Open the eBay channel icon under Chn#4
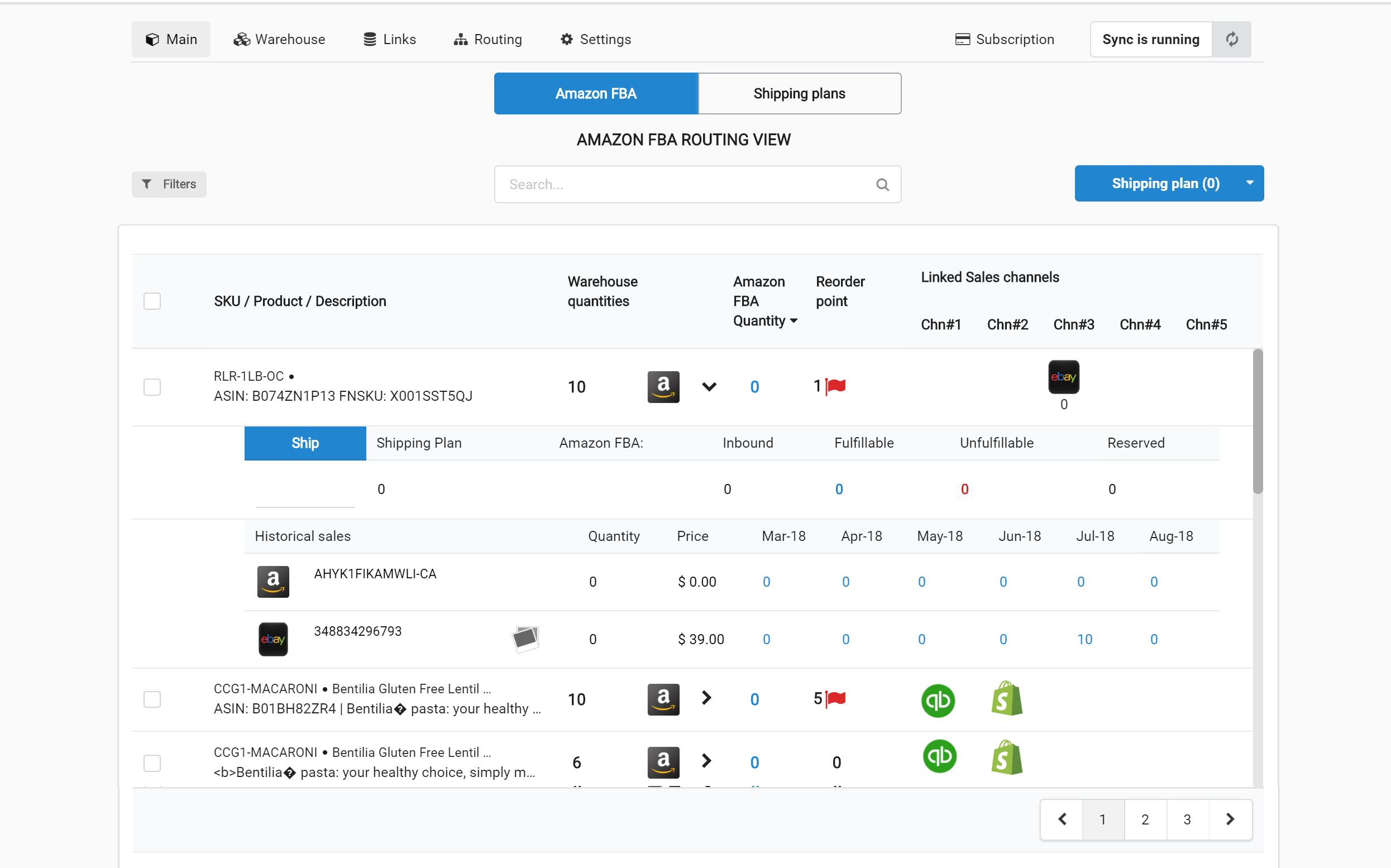 click(x=1063, y=377)
